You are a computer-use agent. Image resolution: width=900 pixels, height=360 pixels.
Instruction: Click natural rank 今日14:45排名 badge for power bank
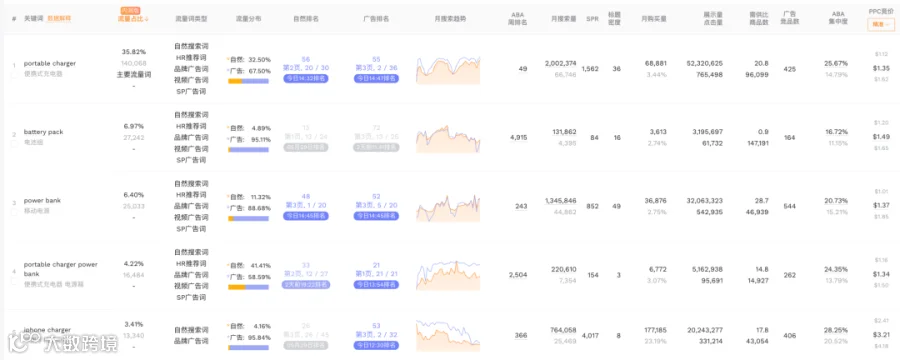(x=305, y=216)
